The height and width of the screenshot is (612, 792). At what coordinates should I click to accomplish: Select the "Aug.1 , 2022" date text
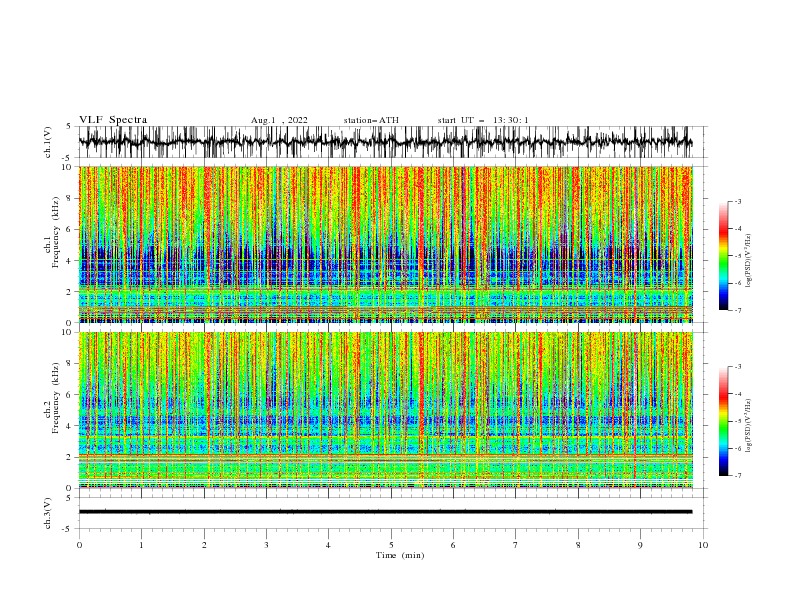click(279, 120)
